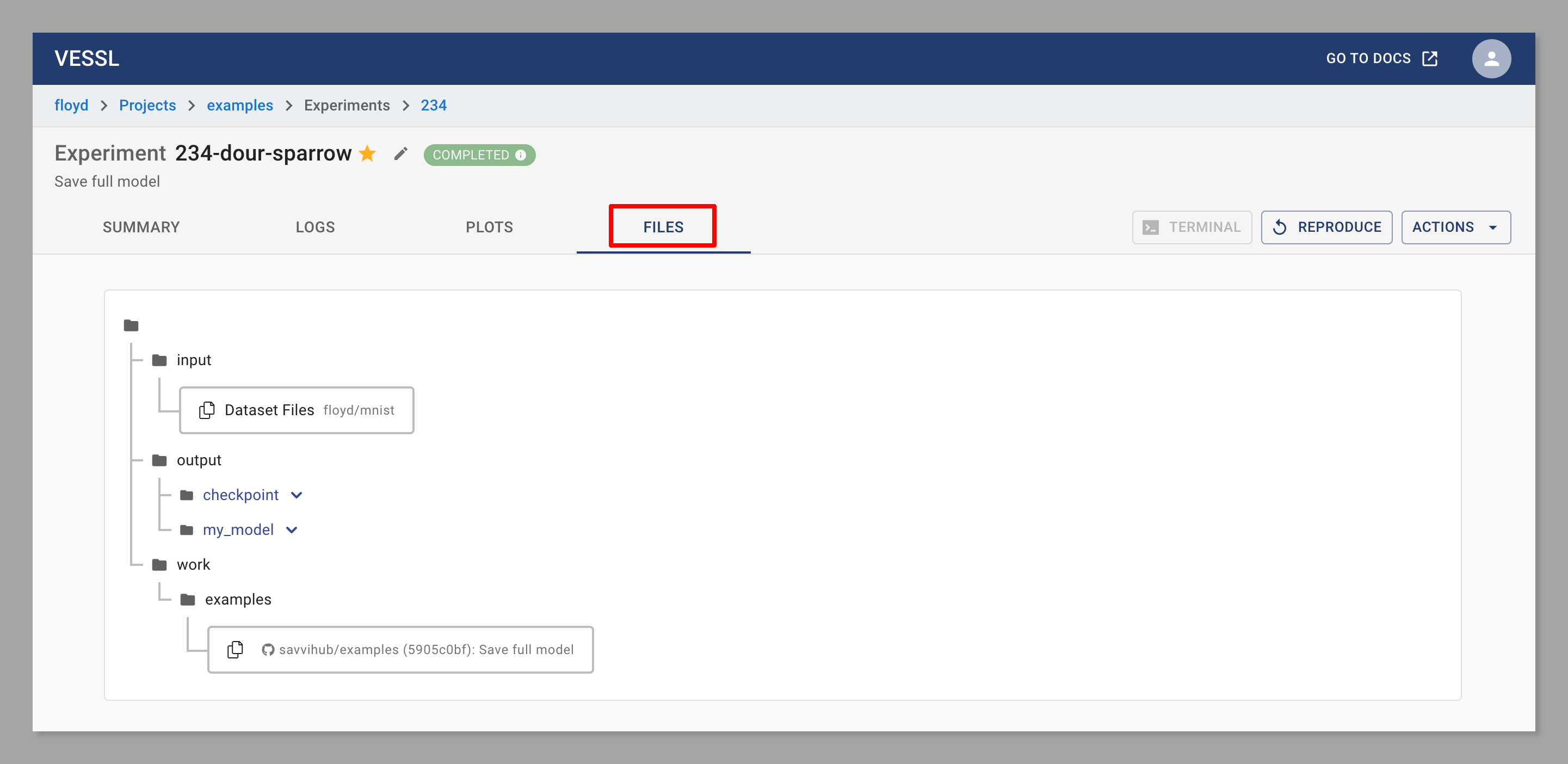Go to floyd breadcrumb

(x=71, y=106)
